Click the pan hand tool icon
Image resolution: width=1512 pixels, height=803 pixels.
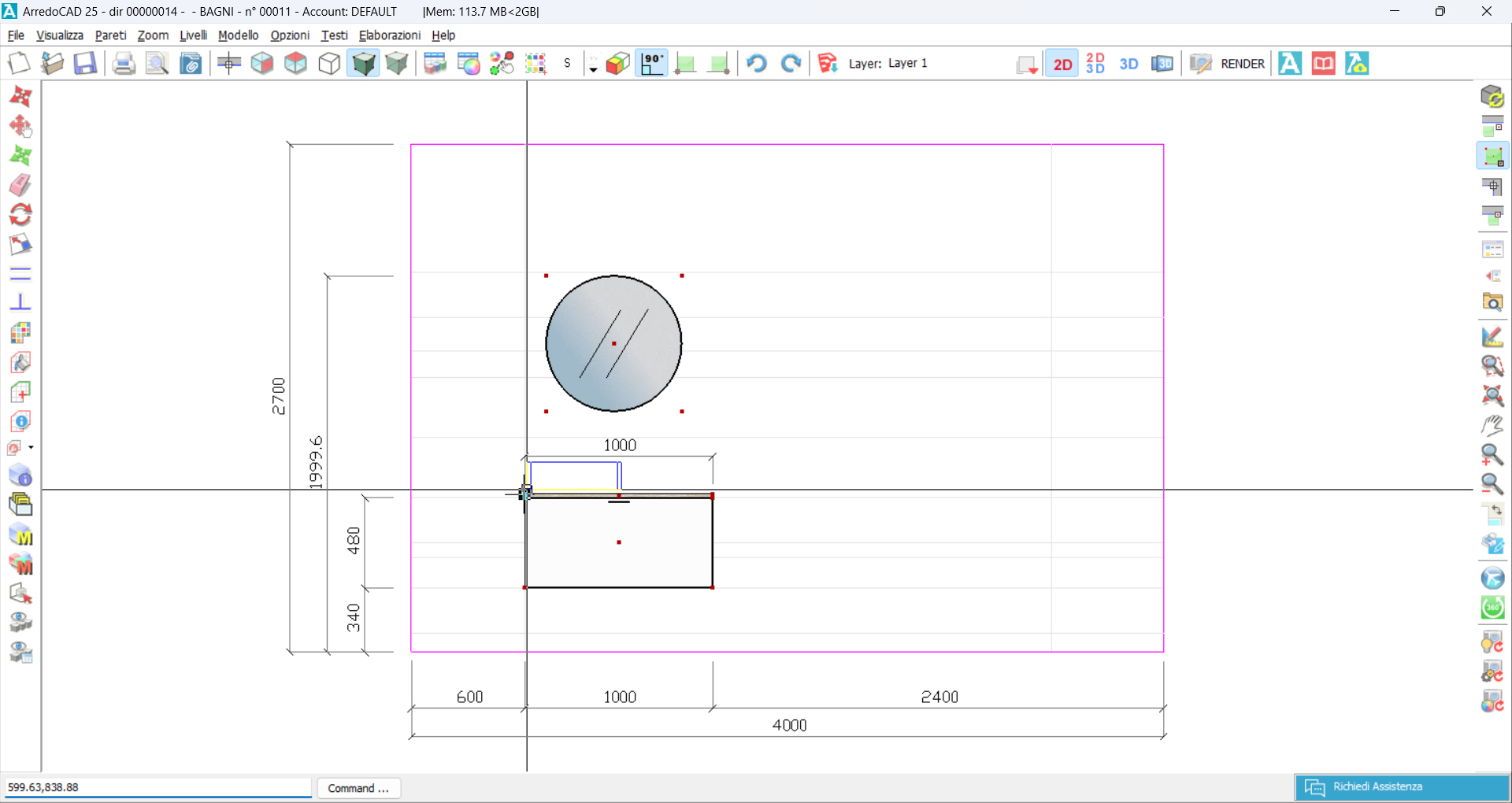(1492, 425)
